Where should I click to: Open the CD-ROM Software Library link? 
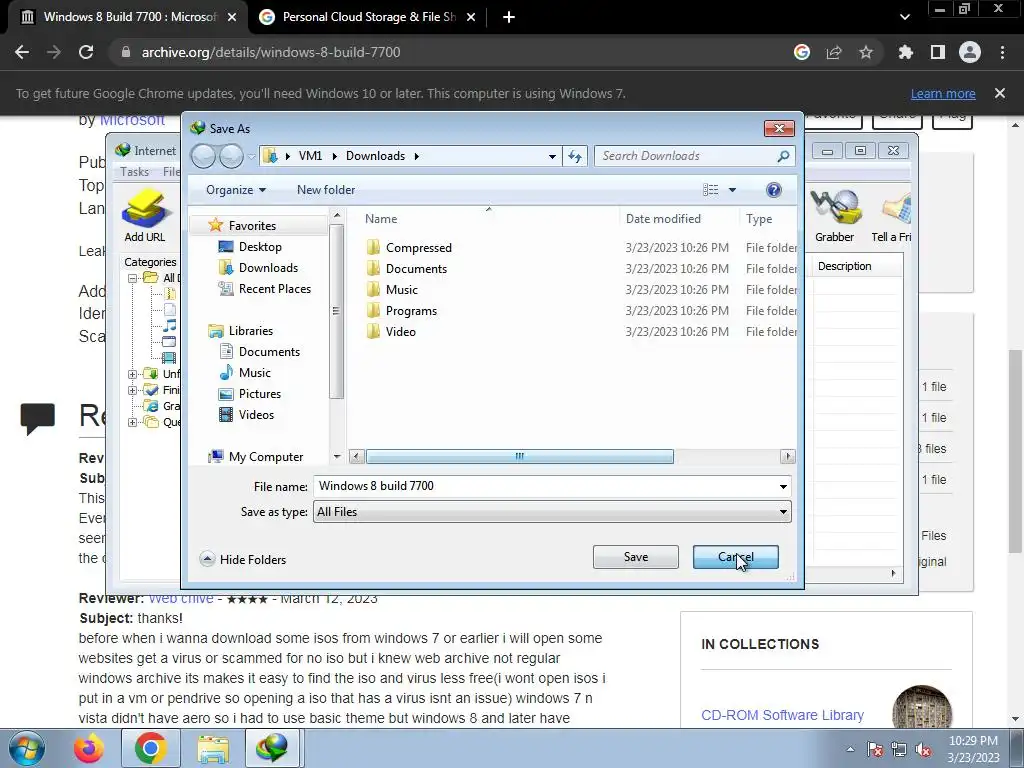782,715
